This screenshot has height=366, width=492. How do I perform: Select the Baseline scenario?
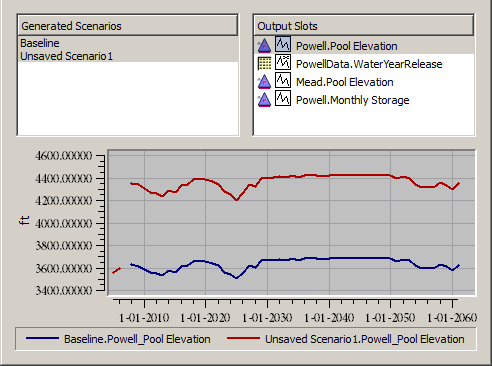(x=128, y=43)
